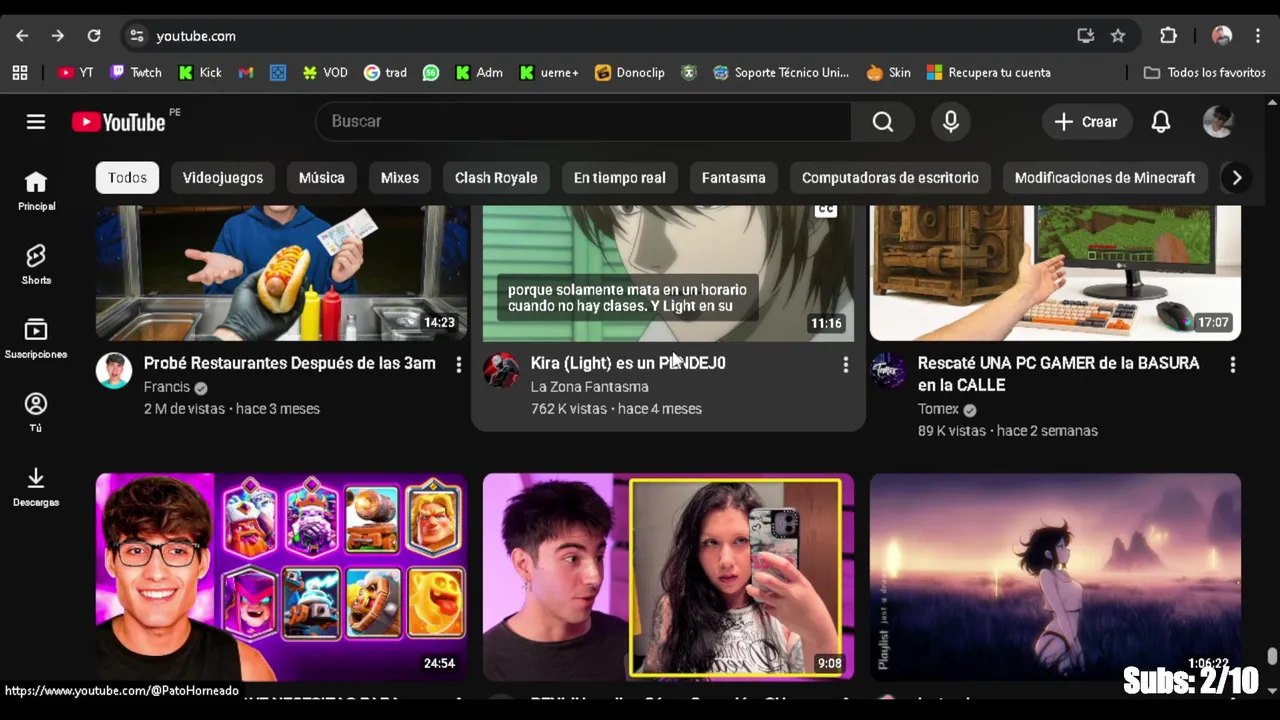The image size is (1280, 720).
Task: Open Descargas in the sidebar
Action: click(36, 487)
